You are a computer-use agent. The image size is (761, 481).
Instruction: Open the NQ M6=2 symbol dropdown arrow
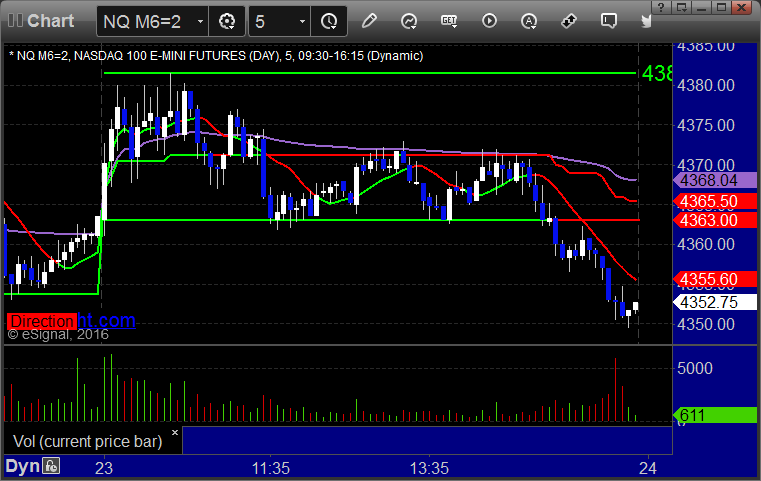pyautogui.click(x=200, y=21)
